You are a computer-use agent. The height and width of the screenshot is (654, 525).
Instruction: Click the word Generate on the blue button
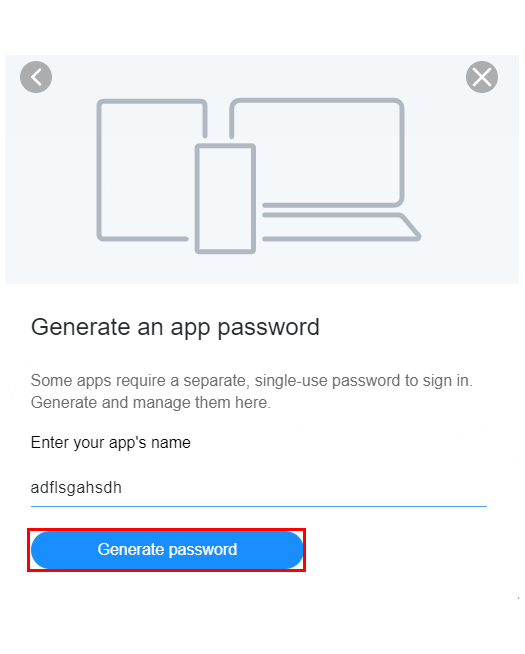coord(131,549)
